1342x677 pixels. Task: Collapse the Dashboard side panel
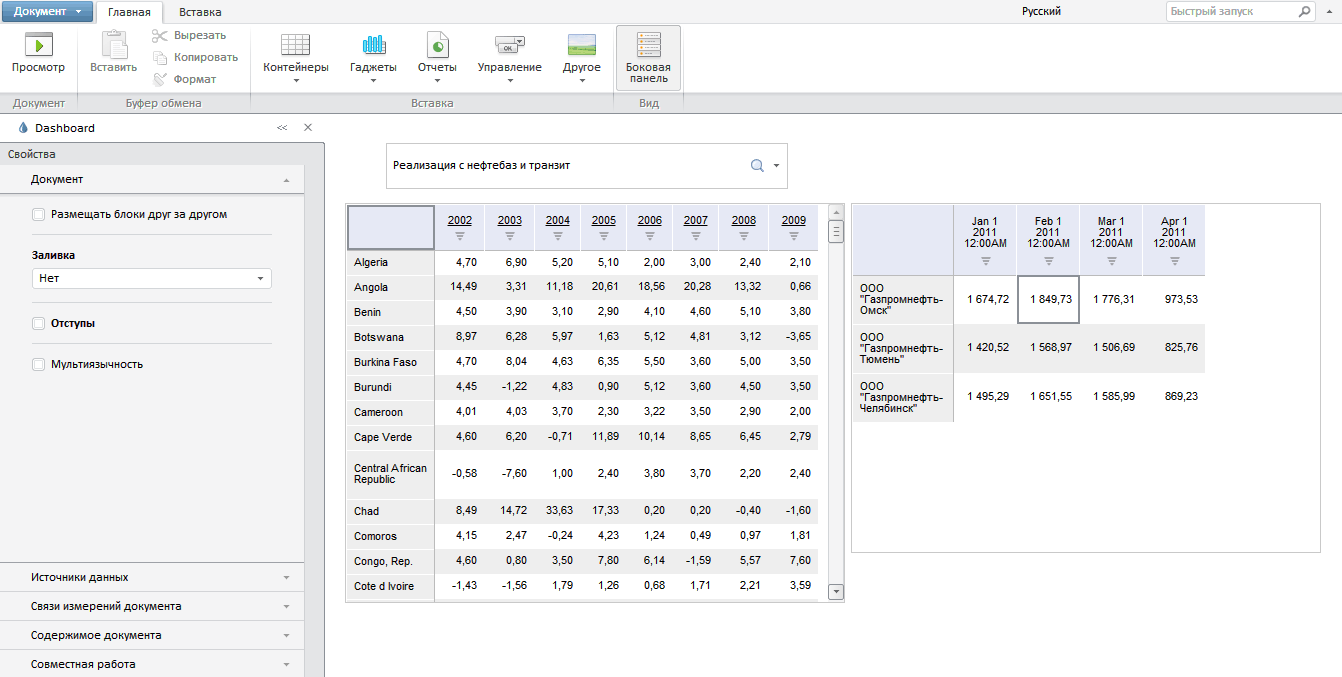click(x=282, y=128)
